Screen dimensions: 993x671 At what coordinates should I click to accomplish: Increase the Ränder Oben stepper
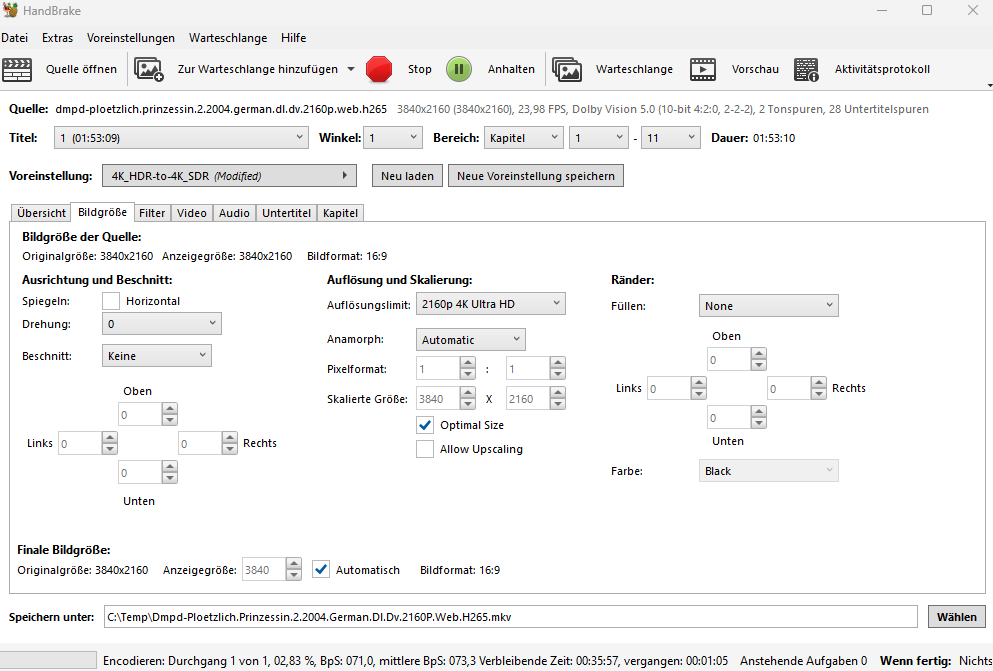tap(759, 354)
